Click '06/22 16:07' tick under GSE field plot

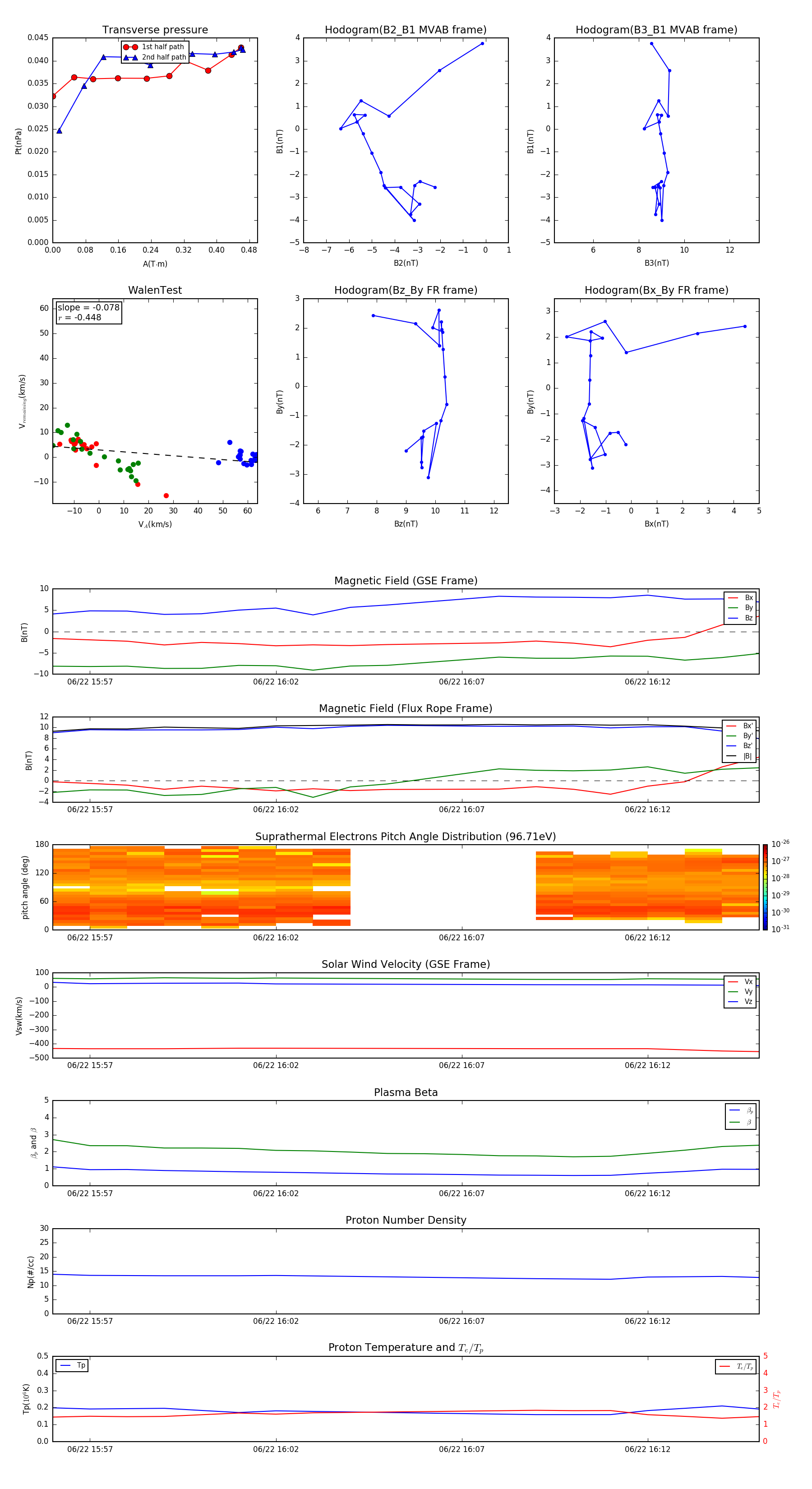[461, 681]
